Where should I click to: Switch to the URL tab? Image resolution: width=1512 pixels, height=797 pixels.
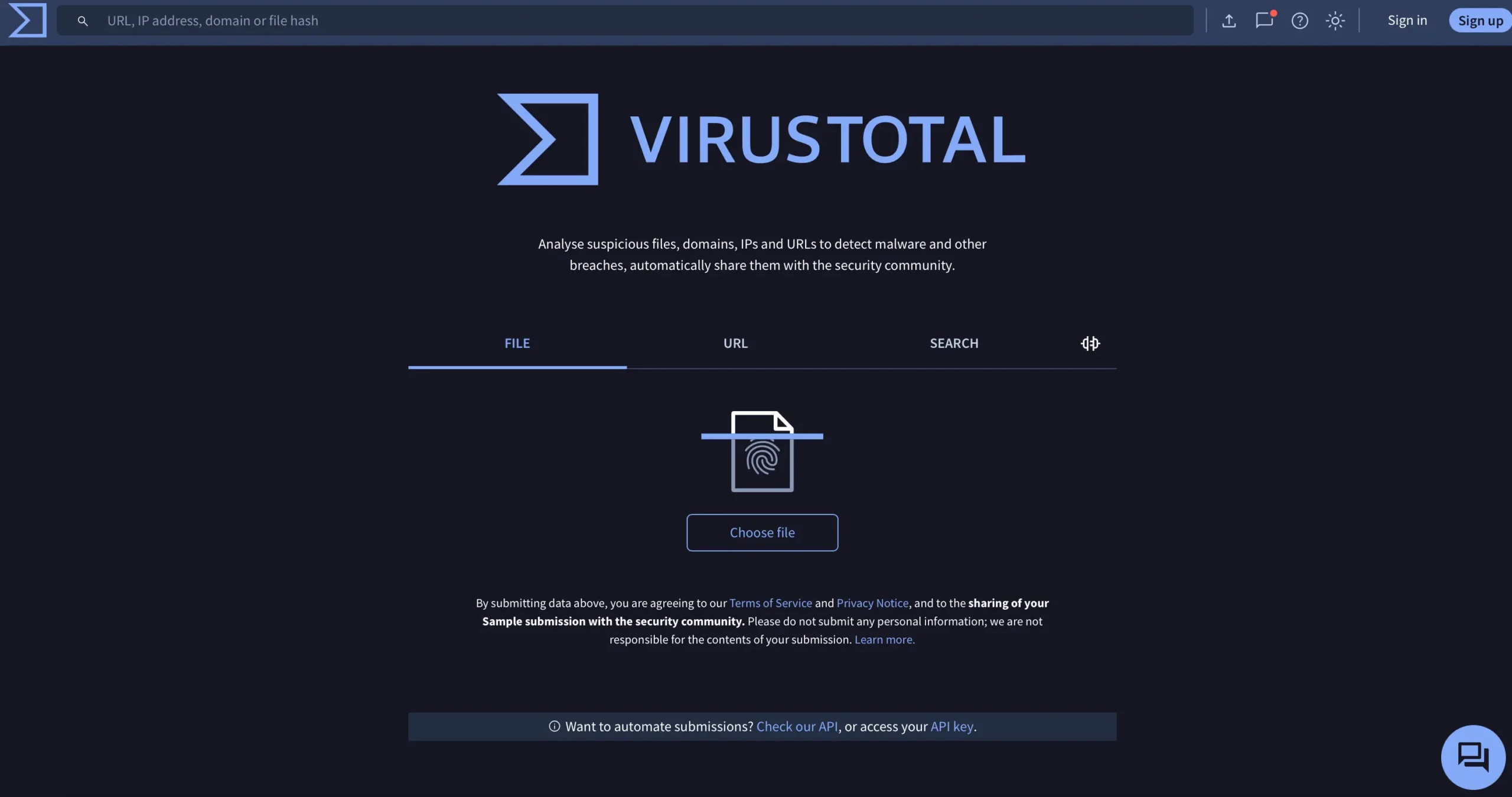735,342
